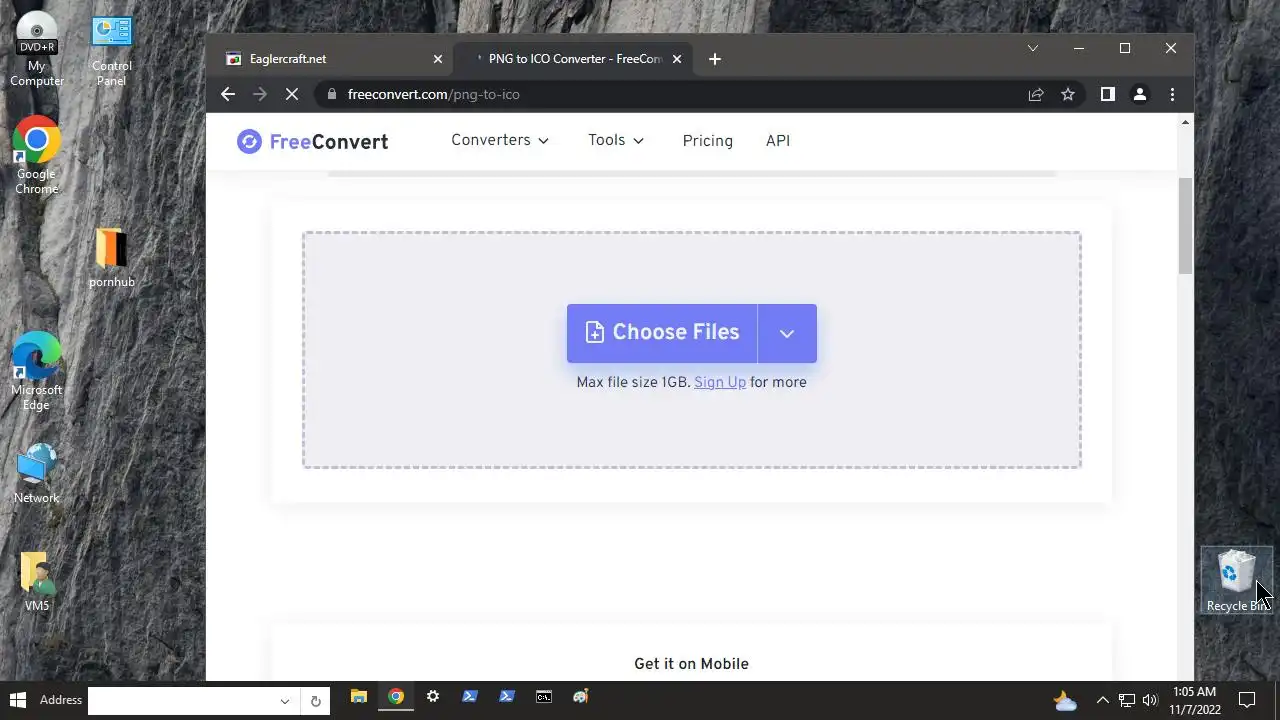Select Network desktop icon

[37, 474]
